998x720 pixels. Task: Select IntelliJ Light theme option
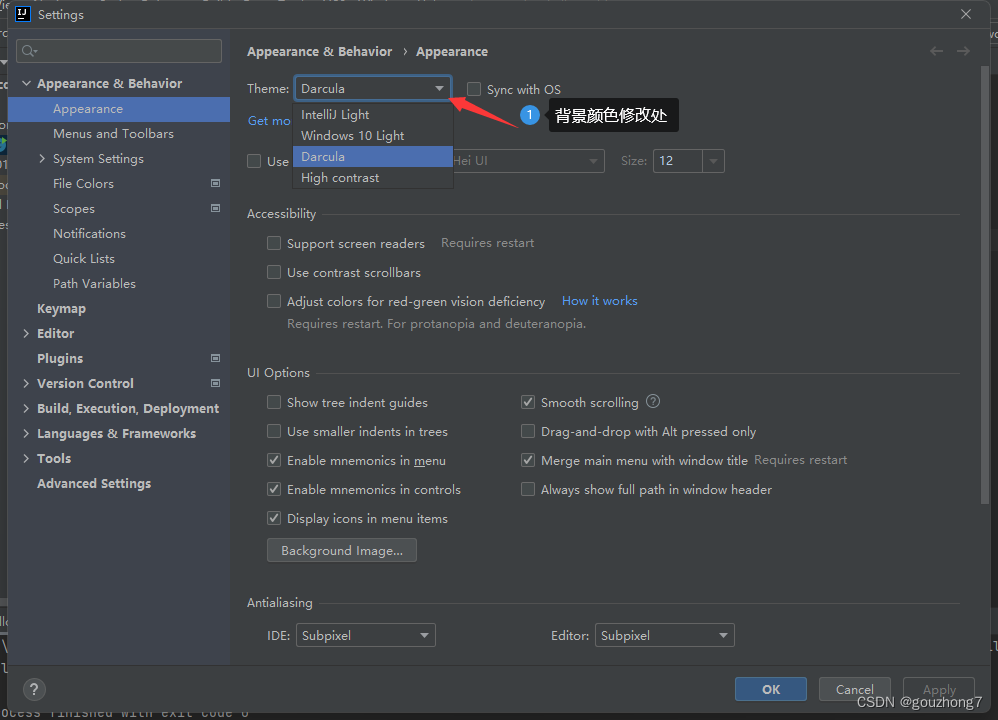pos(373,115)
